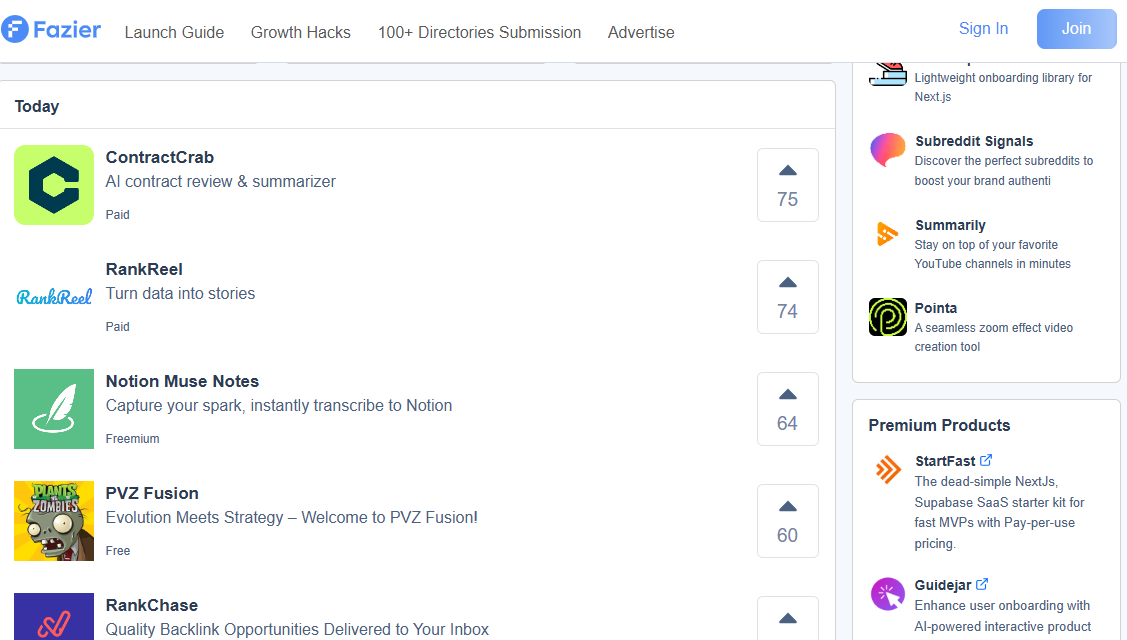Screen dimensions: 1127x640
Task: Click the StartFast orange chevrons icon
Action: 888,470
